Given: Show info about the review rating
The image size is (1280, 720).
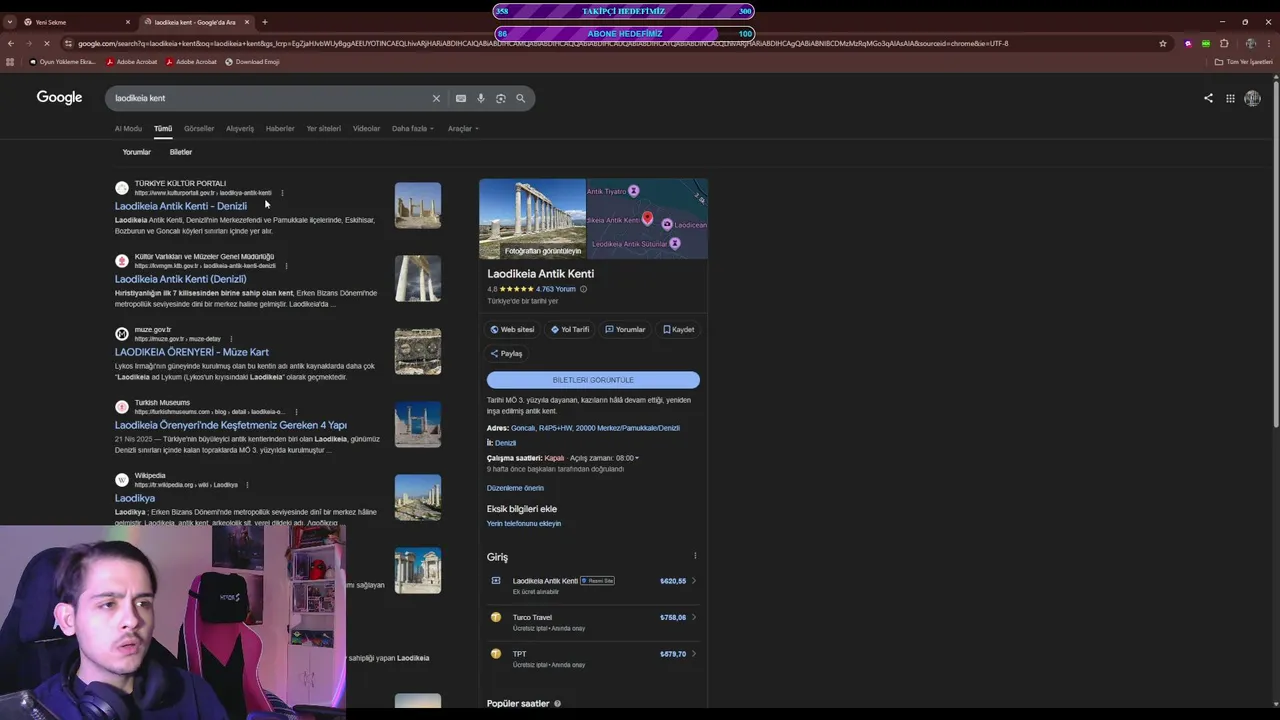Looking at the screenshot, I should coord(584,289).
